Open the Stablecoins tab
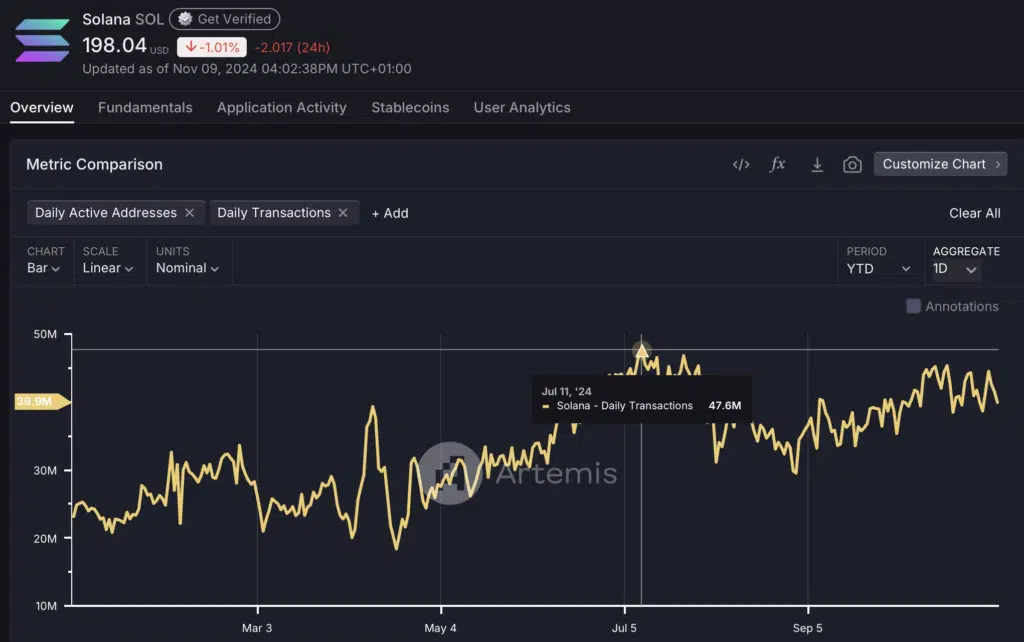The image size is (1024, 642). click(410, 108)
